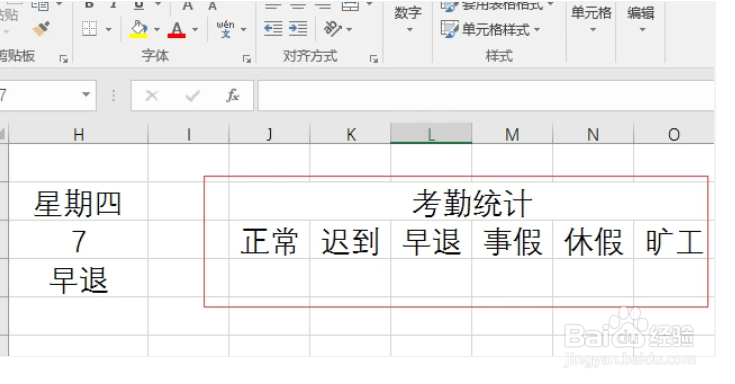Select the empty cell below 正常
This screenshot has height=384, width=735.
click(x=269, y=278)
